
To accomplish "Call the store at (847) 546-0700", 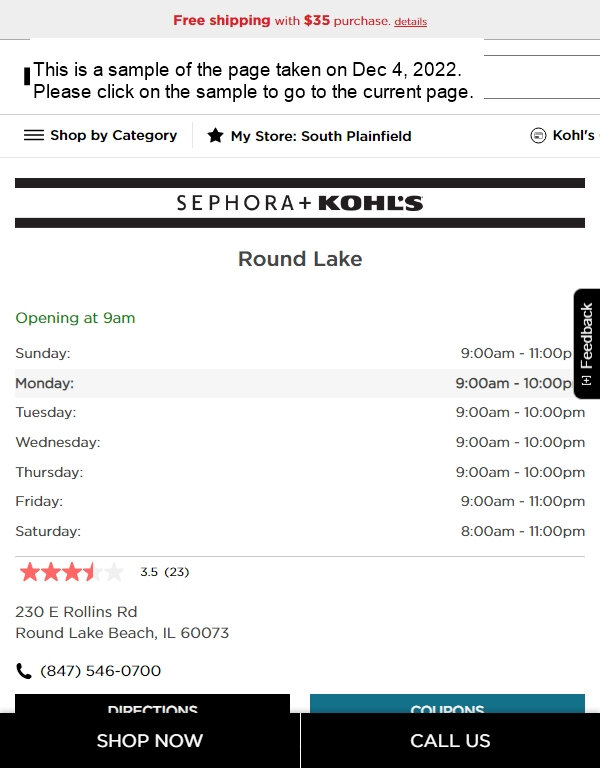I will tap(100, 671).
